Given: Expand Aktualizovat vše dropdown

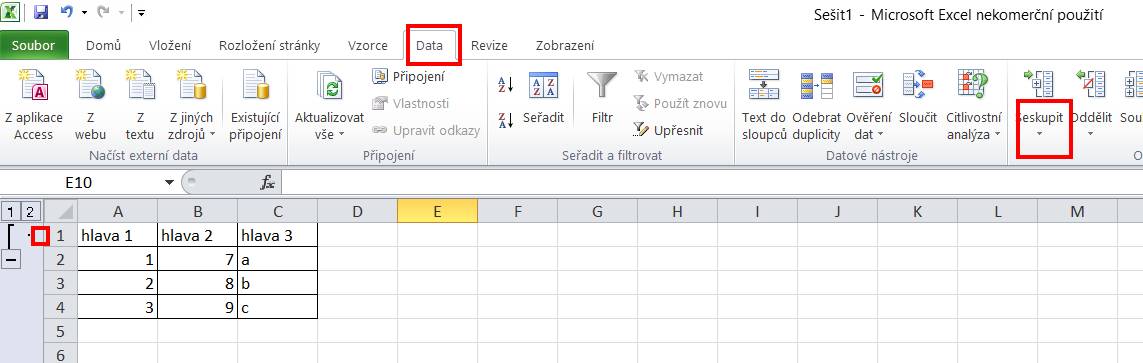Looking at the screenshot, I should [x=341, y=135].
